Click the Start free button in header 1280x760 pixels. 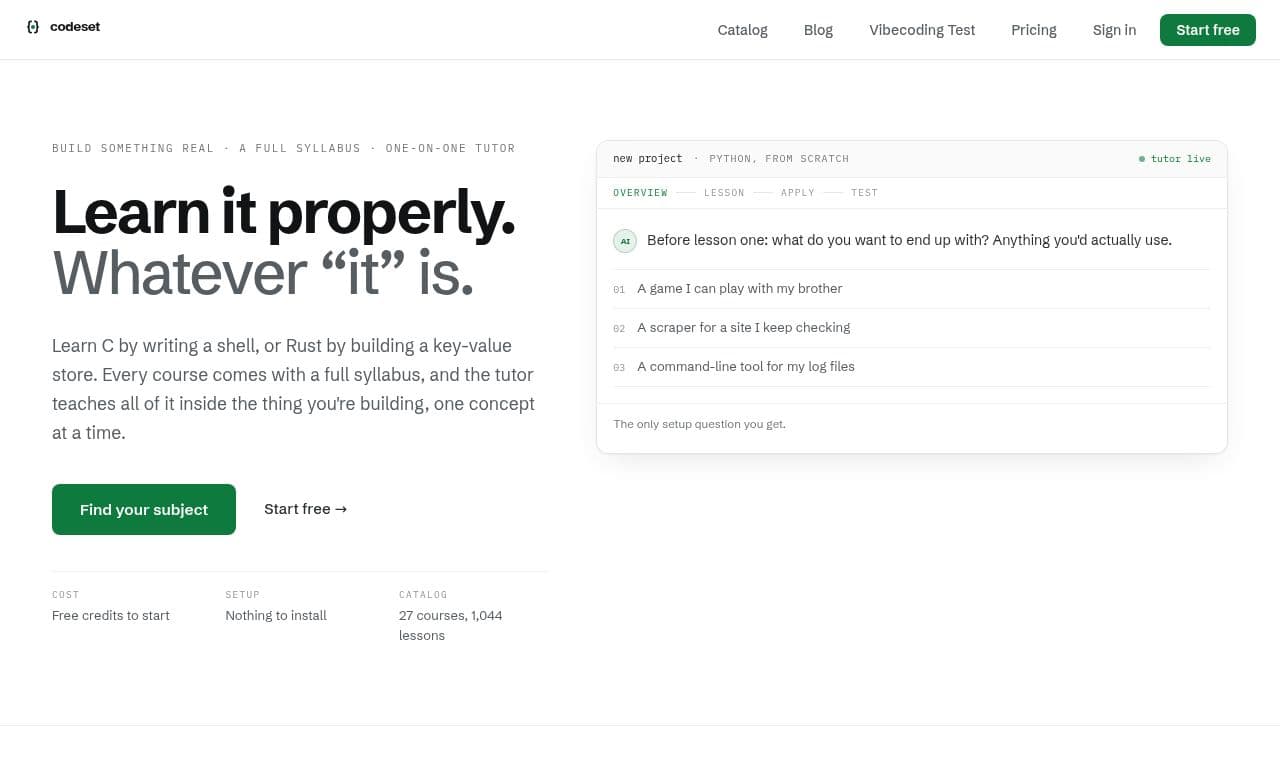point(1208,30)
